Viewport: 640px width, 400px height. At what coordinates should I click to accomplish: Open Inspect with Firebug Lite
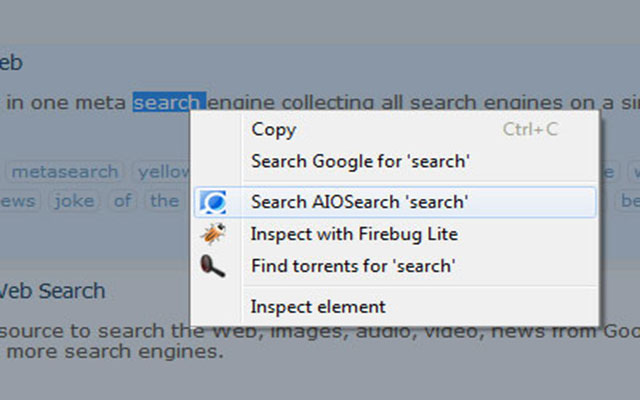(354, 234)
